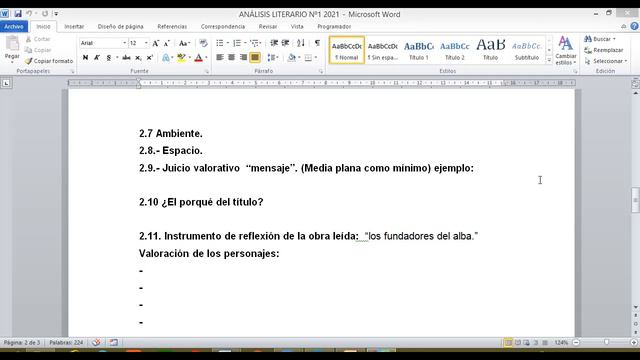Toggle show paragraph marks (¶)
The image size is (640, 360).
coord(317,43)
